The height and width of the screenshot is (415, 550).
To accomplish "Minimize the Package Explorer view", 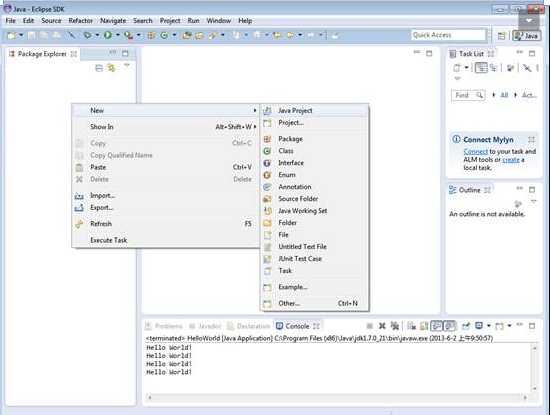I will click(x=113, y=53).
